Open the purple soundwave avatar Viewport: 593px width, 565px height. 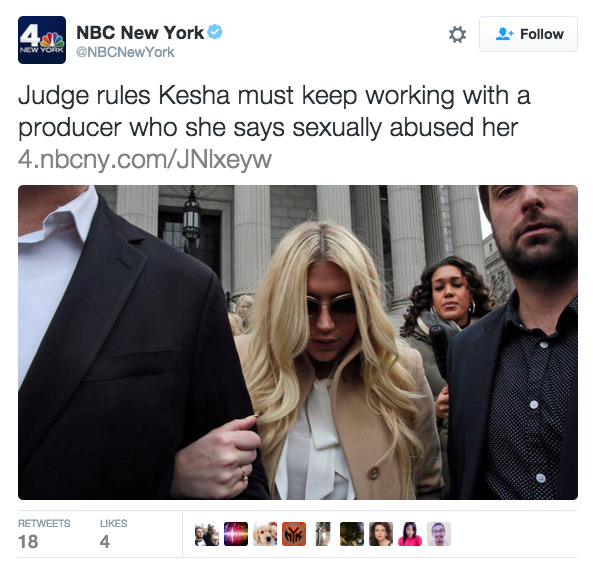pos(236,534)
